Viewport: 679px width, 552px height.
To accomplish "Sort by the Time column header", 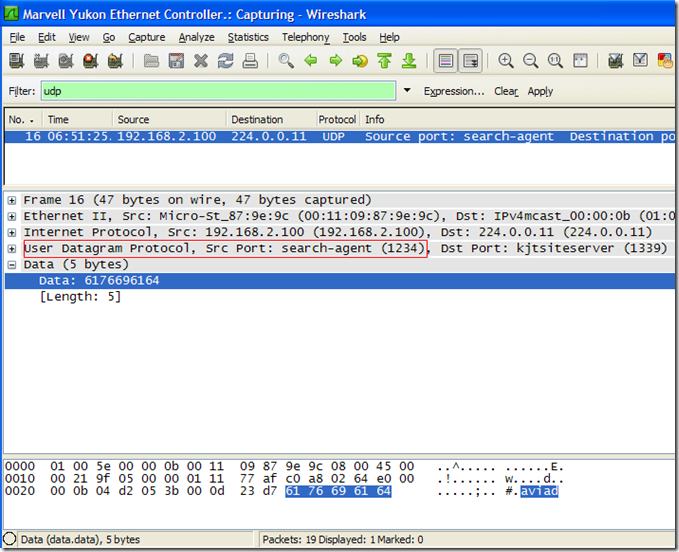I will [78, 119].
